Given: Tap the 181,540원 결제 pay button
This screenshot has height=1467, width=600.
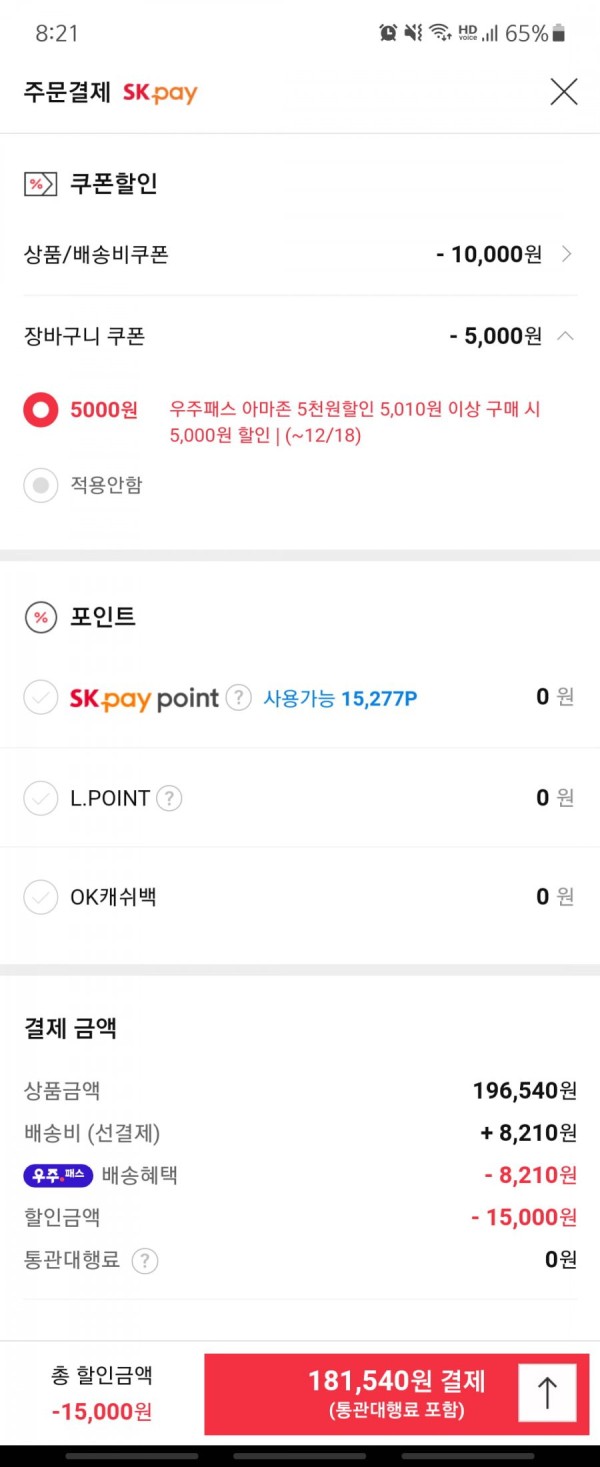Looking at the screenshot, I should click(397, 1394).
